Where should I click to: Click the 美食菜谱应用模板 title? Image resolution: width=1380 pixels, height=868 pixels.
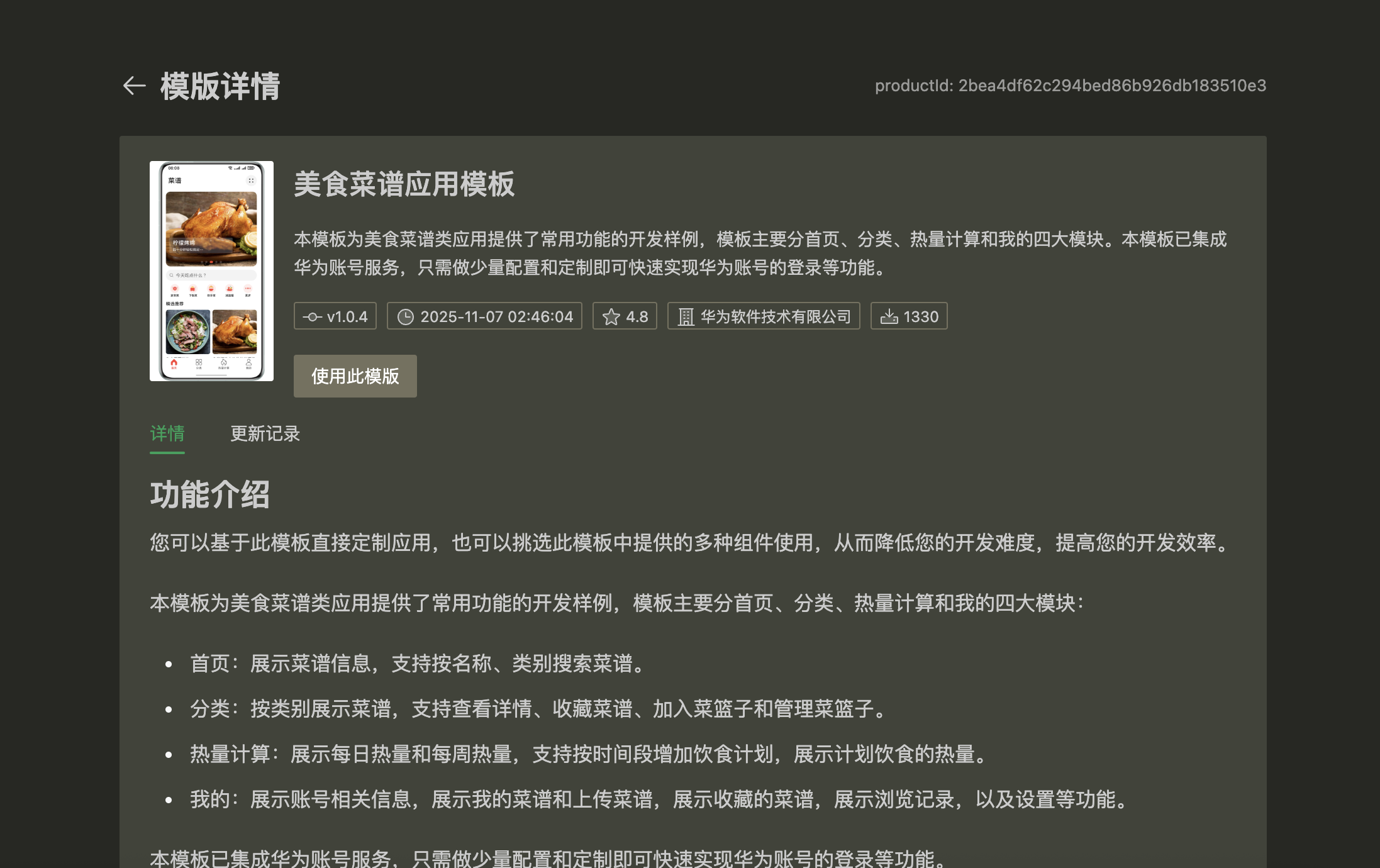[404, 184]
